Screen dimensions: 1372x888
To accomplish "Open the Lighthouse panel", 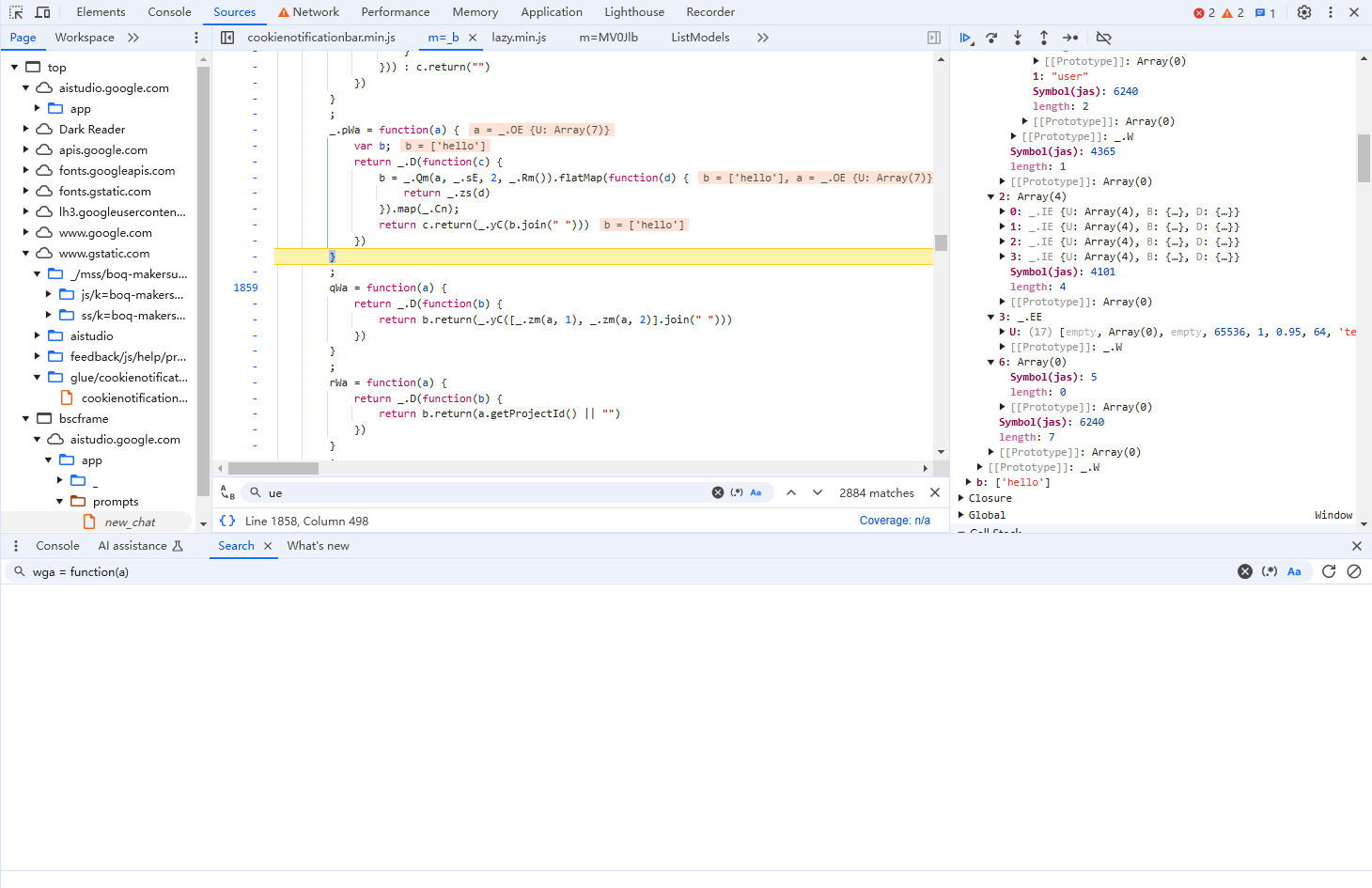I will pyautogui.click(x=634, y=12).
